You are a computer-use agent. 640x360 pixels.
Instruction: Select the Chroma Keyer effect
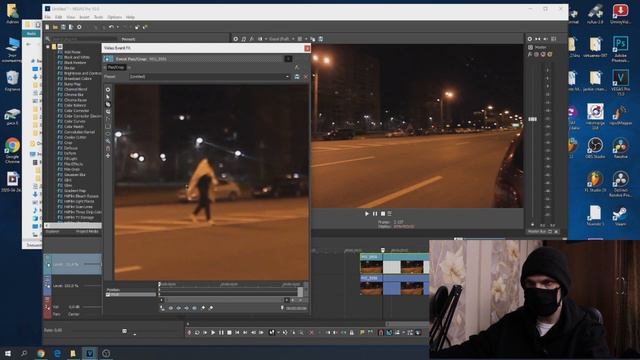(75, 100)
